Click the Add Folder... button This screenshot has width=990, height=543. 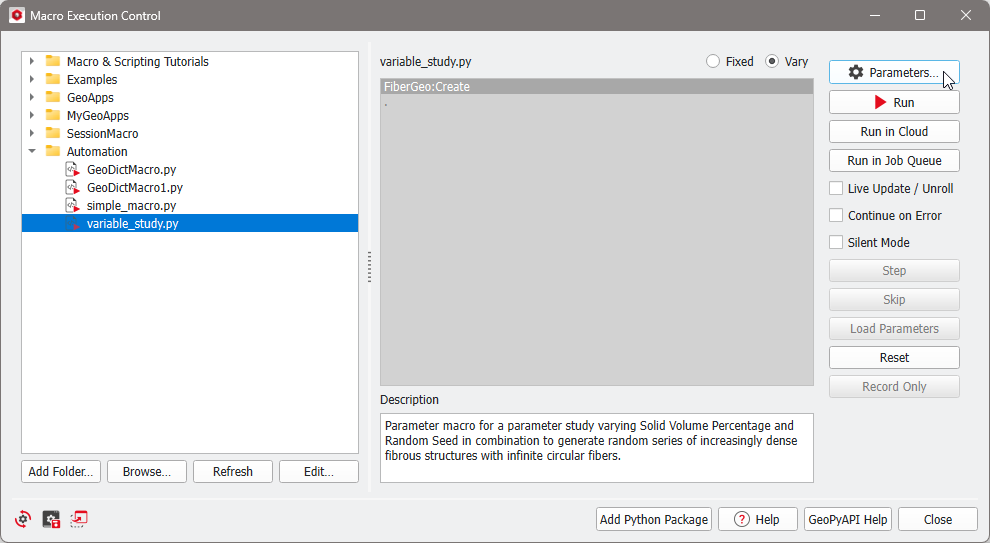click(61, 472)
